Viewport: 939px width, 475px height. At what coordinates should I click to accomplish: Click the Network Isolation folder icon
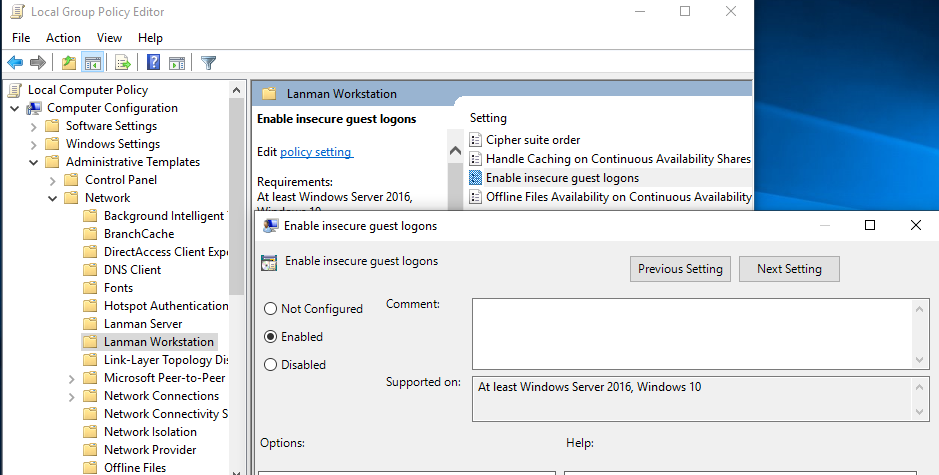coord(90,431)
